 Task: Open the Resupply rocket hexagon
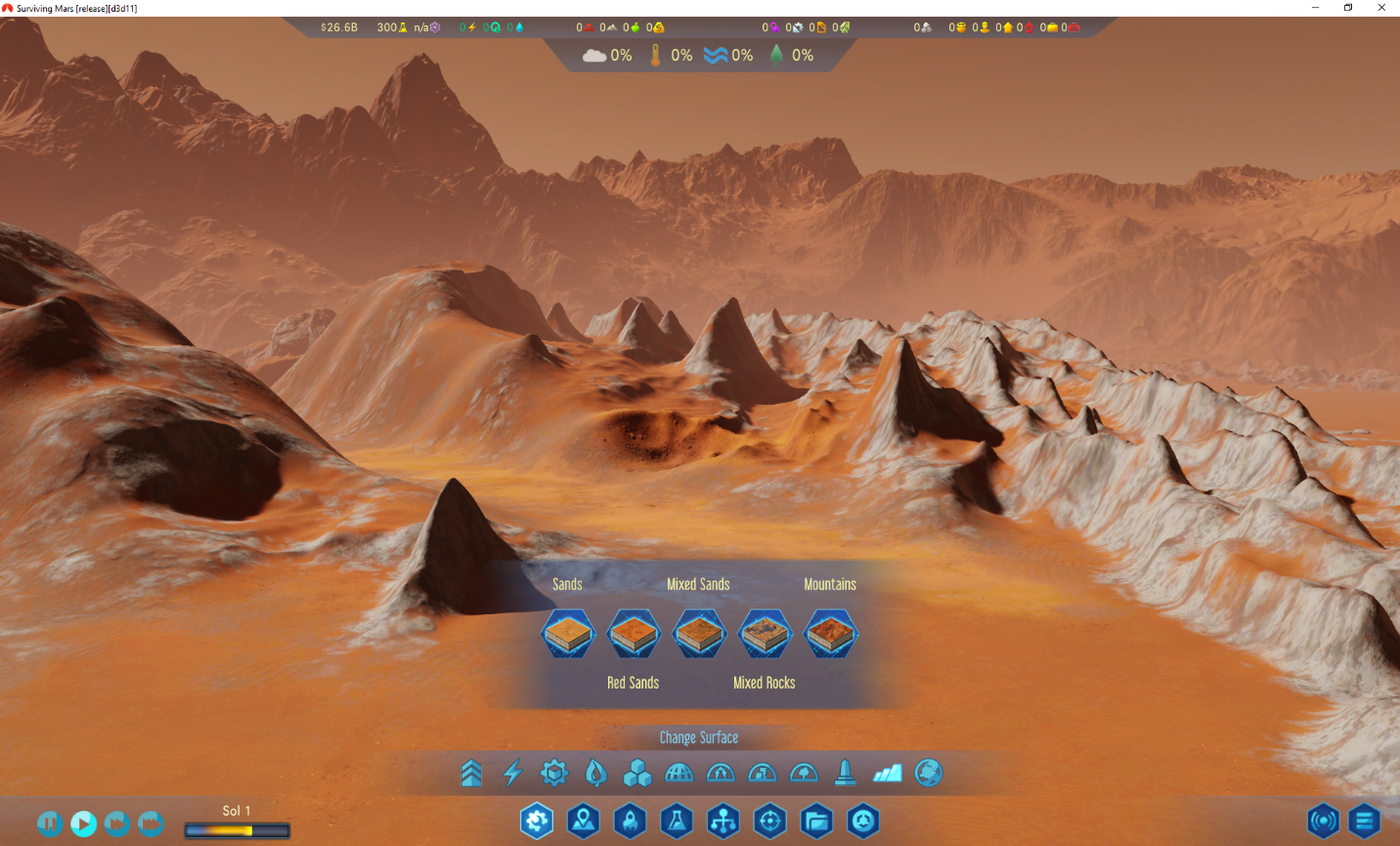[x=631, y=821]
